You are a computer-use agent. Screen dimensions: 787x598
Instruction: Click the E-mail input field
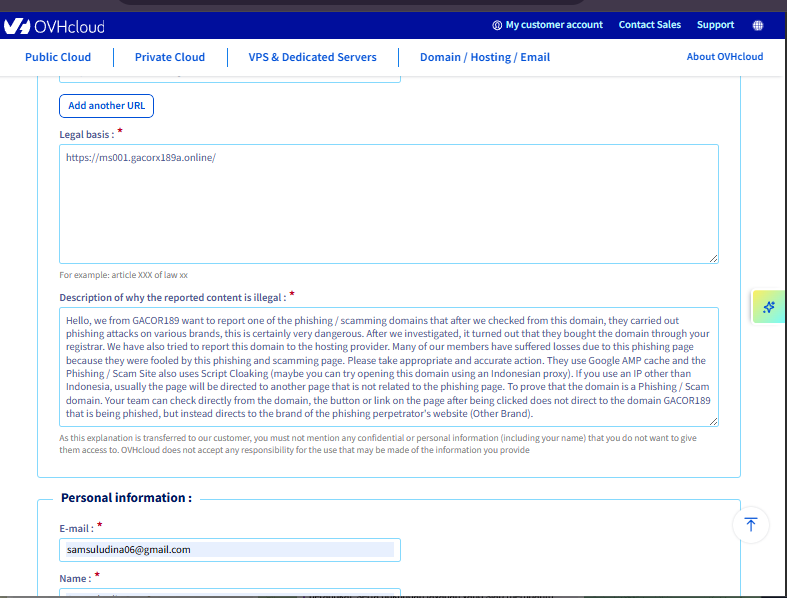tap(230, 550)
